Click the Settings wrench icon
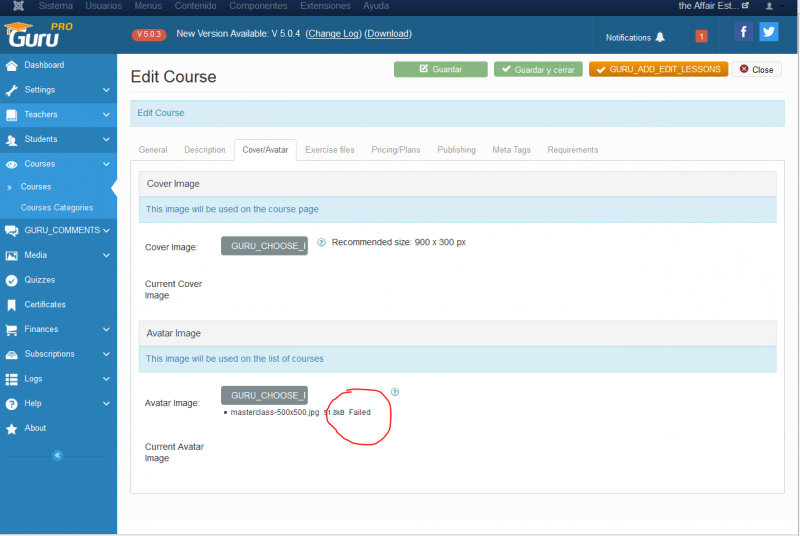 coord(11,90)
